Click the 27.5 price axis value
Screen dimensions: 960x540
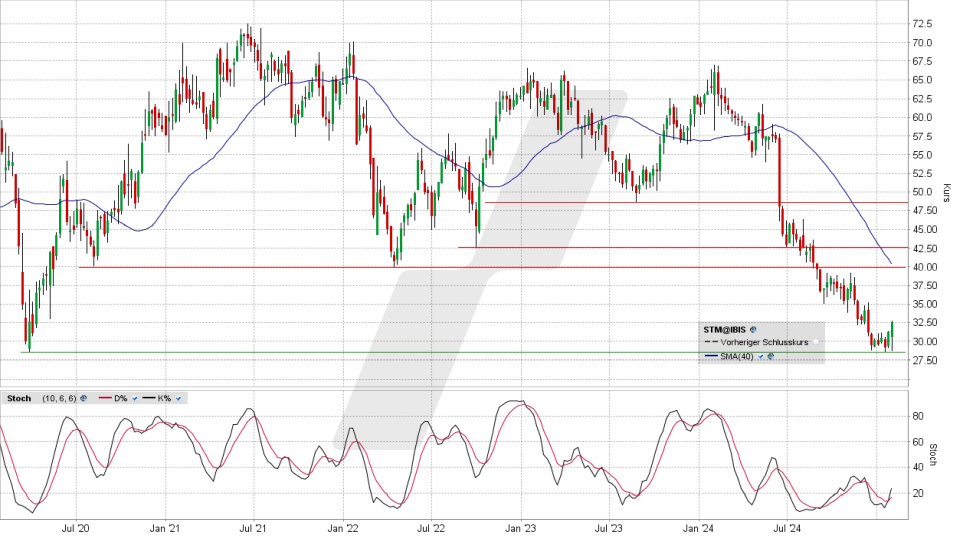[922, 361]
